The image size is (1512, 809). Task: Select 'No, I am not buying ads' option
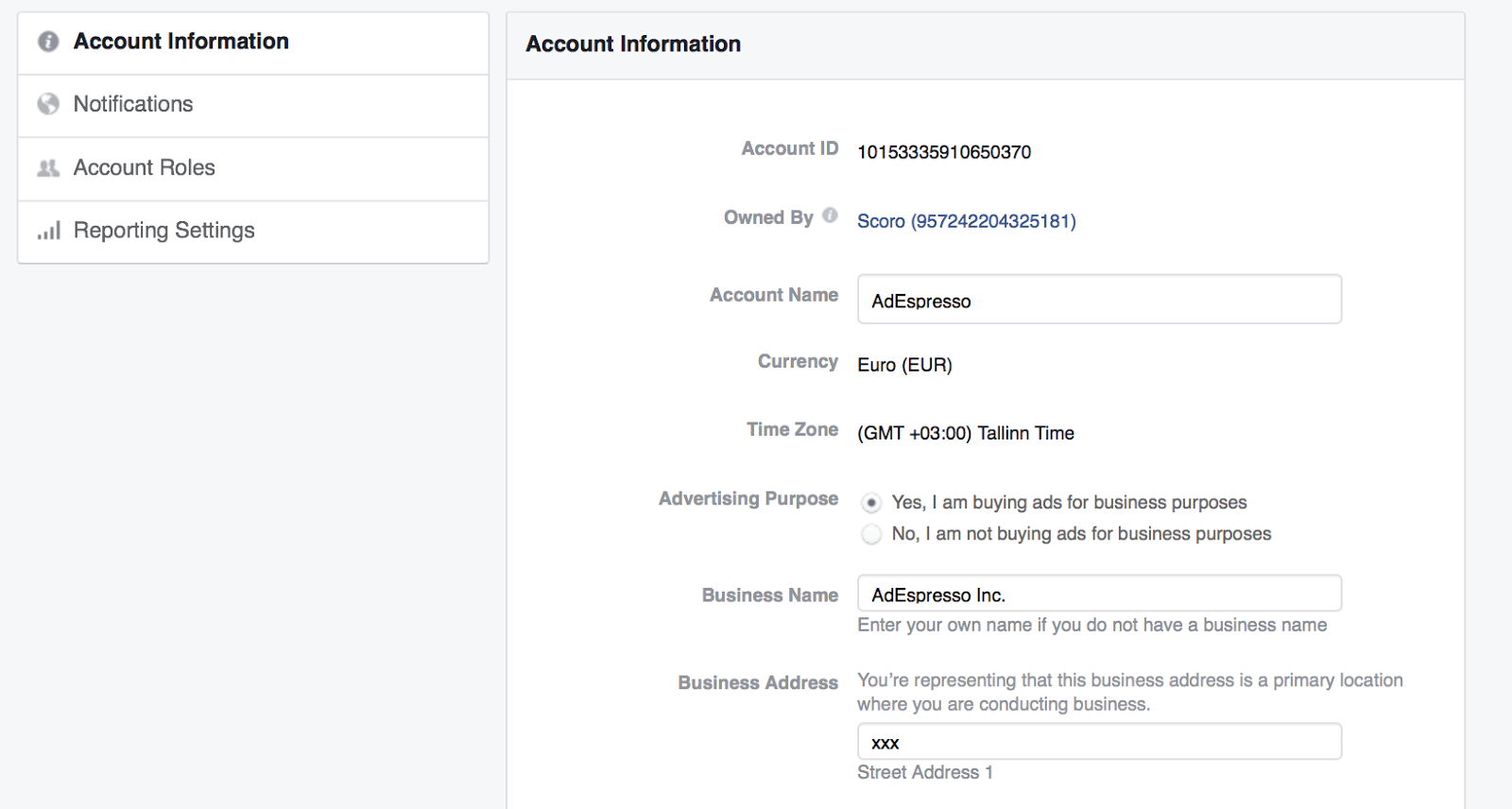(871, 534)
